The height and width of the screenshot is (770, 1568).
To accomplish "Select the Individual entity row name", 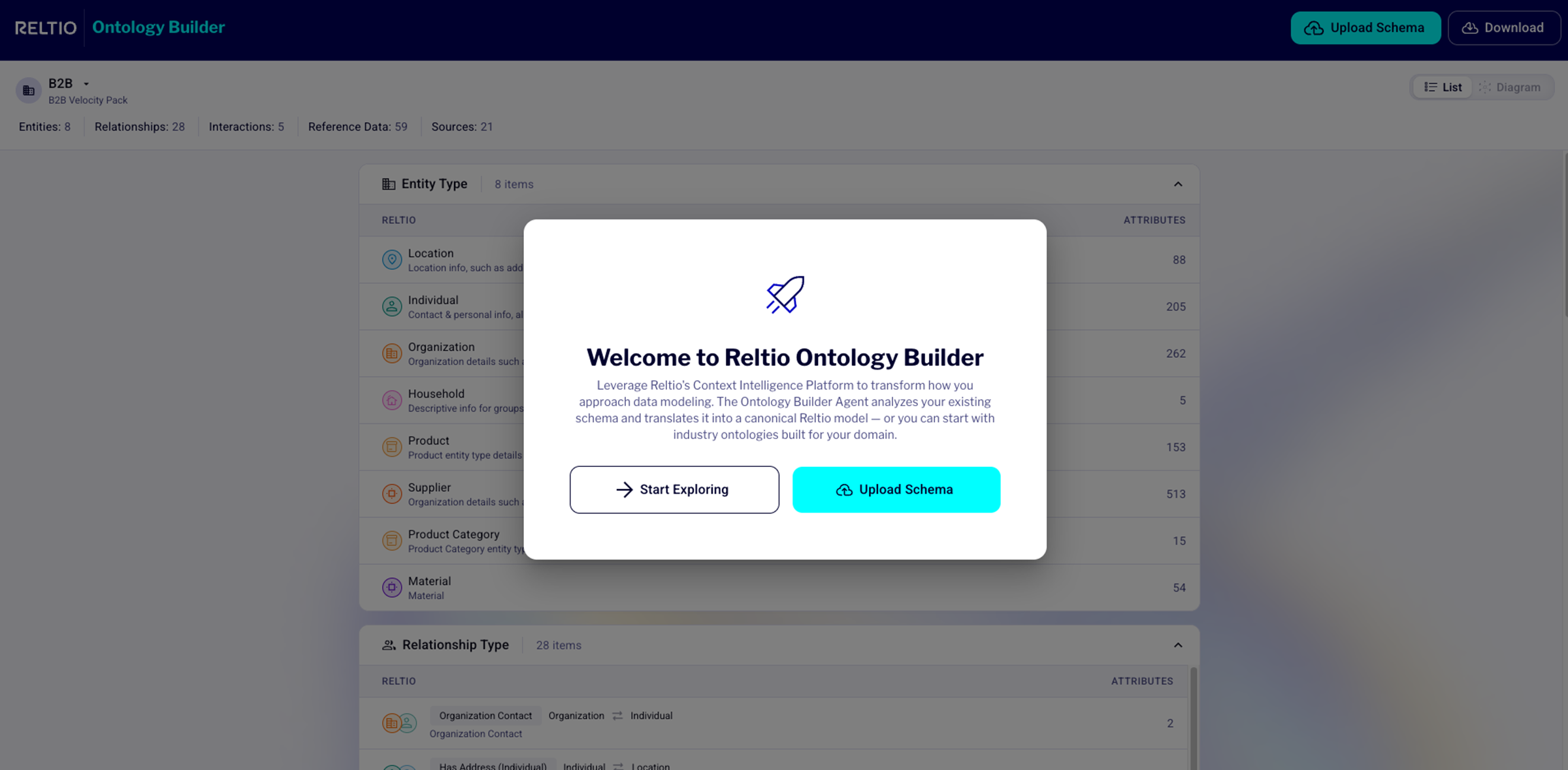I will (433, 300).
